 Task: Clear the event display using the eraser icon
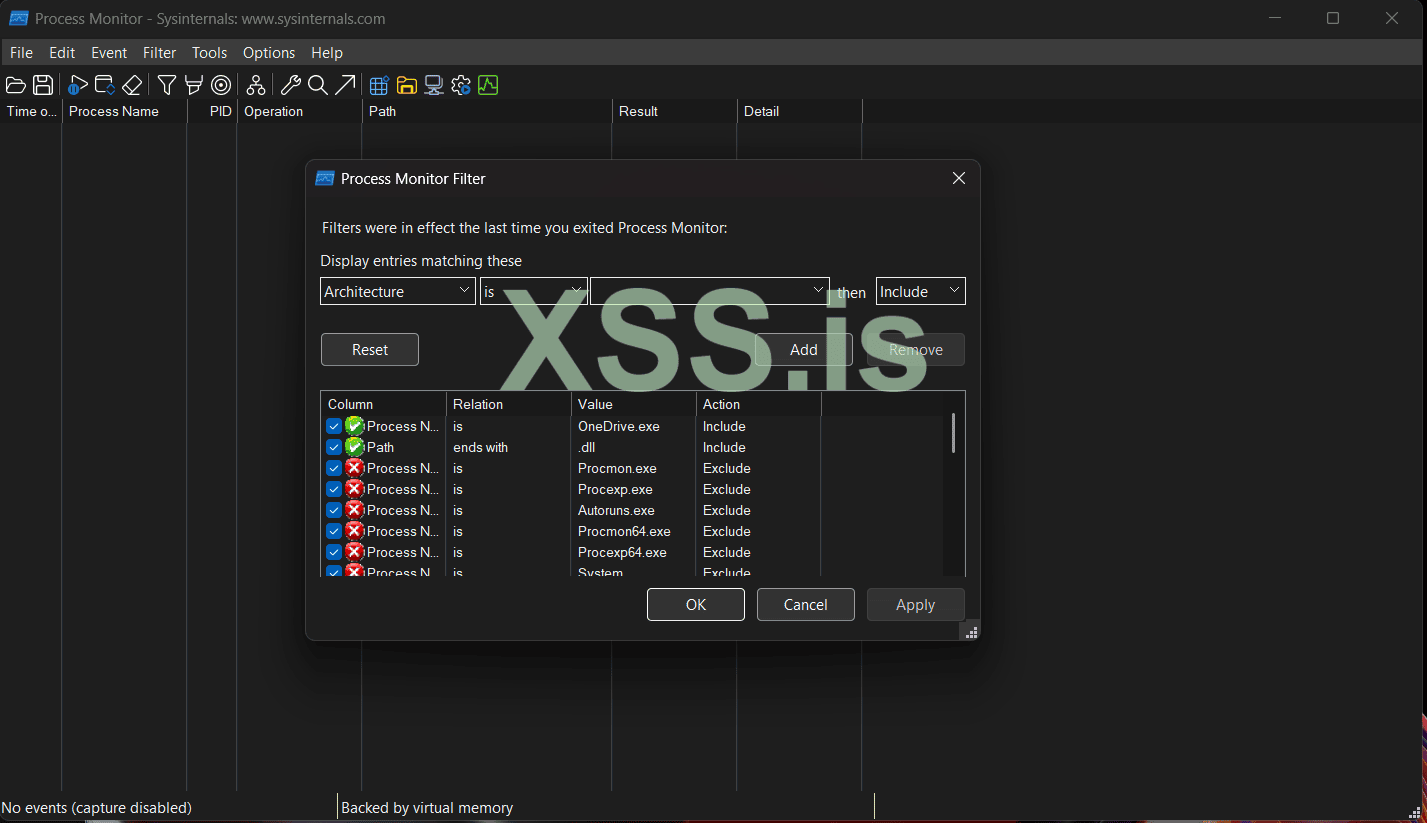point(131,85)
